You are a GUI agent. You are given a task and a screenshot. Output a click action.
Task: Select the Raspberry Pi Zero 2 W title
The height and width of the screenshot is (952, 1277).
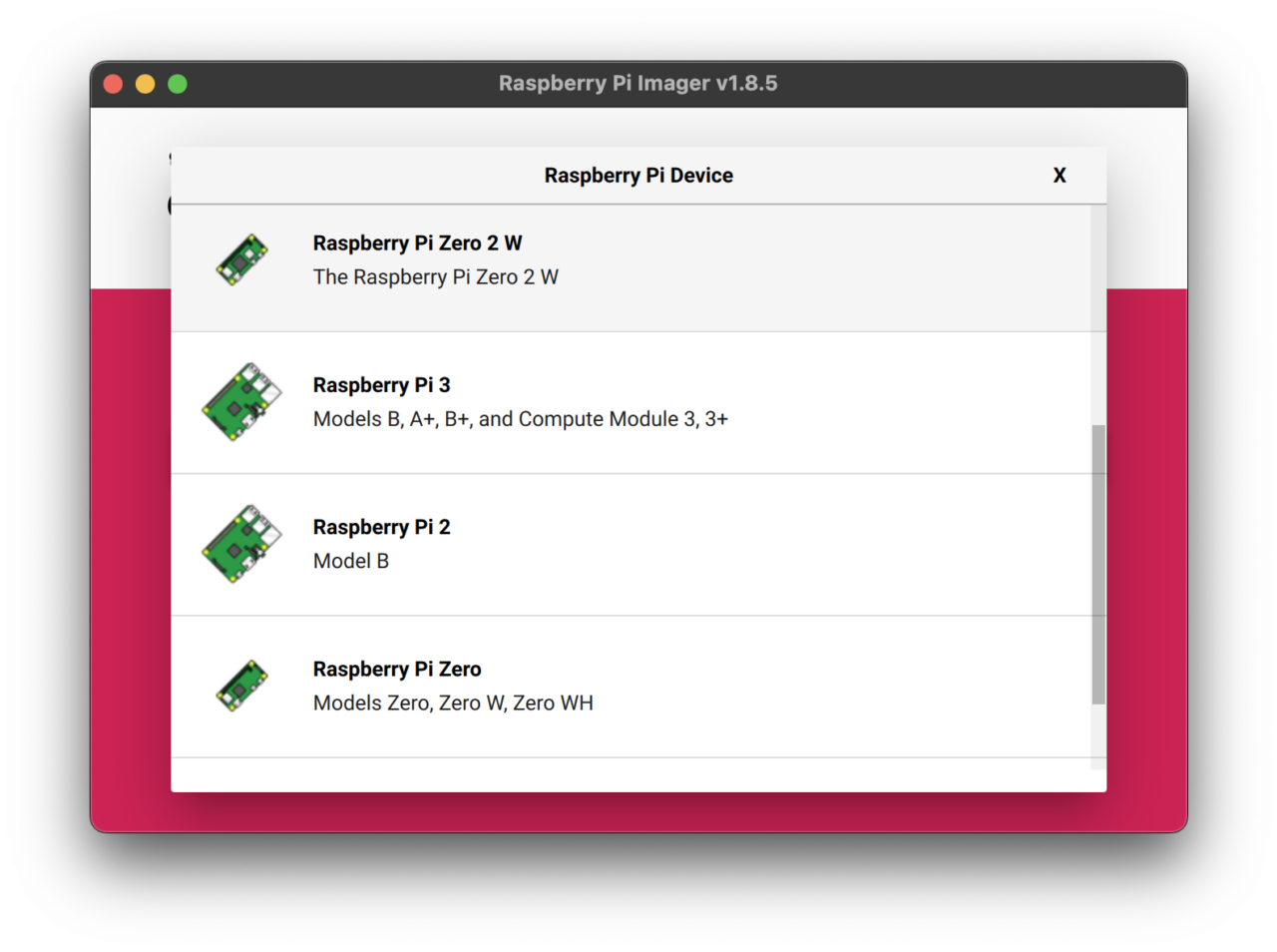[417, 243]
